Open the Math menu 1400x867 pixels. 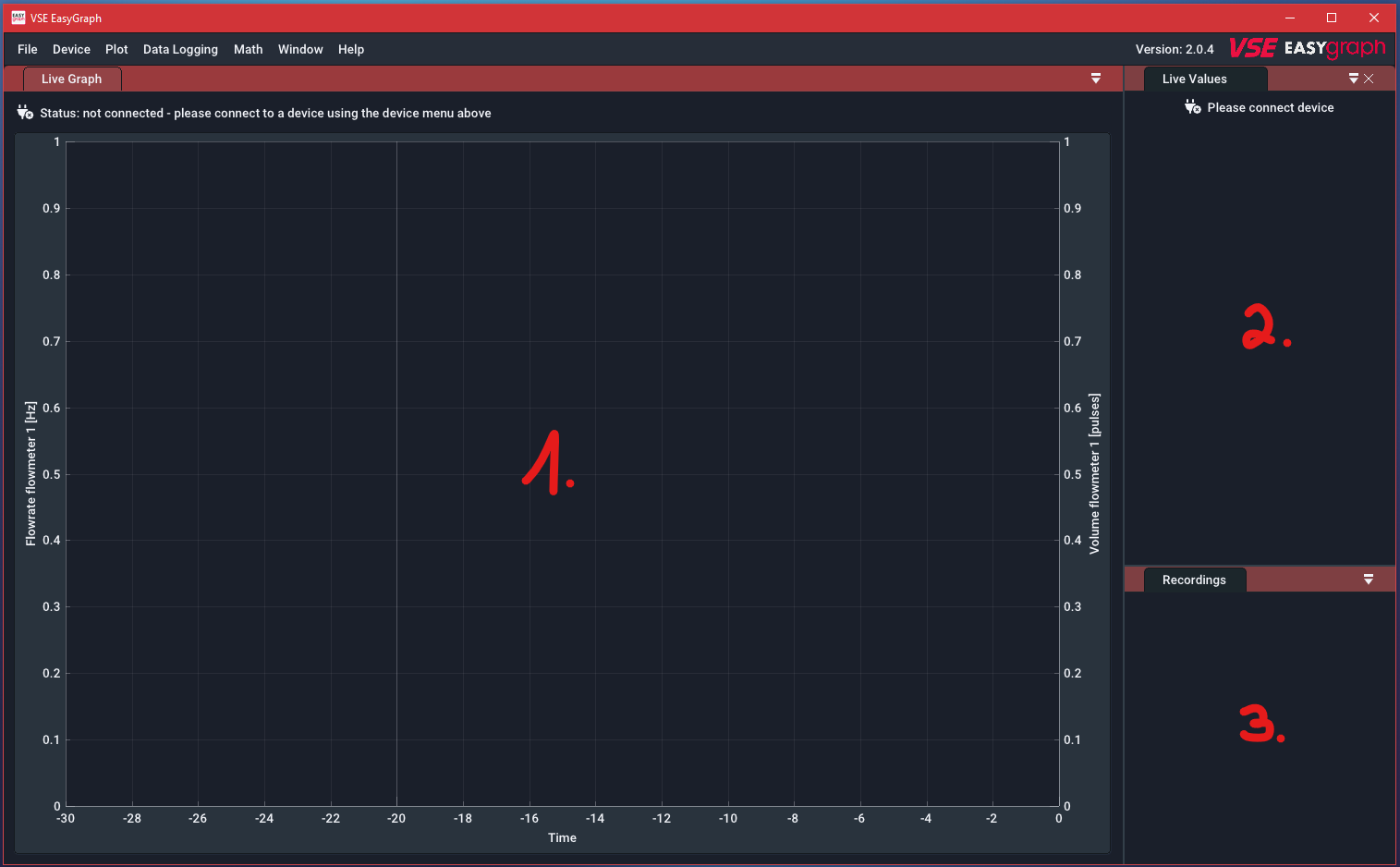tap(248, 49)
